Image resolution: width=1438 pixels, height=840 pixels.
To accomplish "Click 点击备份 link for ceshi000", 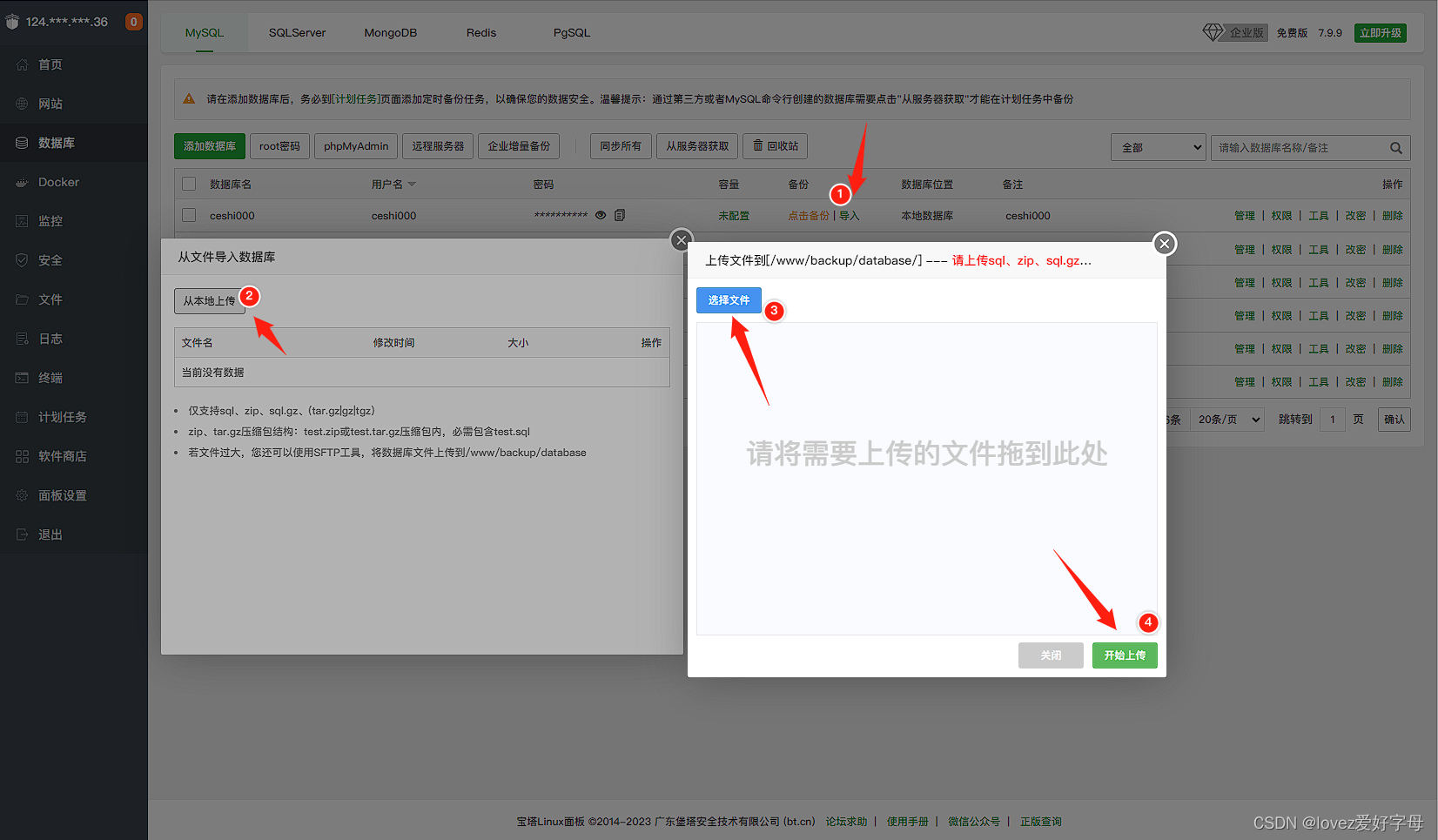I will tap(809, 216).
